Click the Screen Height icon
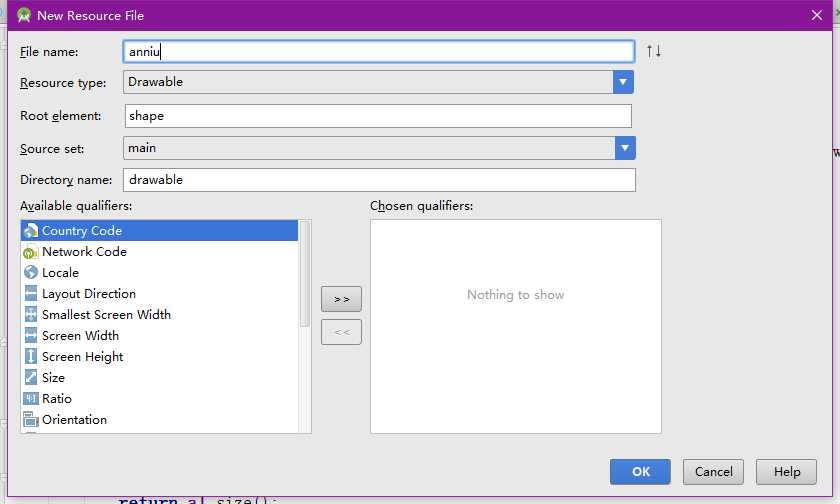This screenshot has width=840, height=504. pos(31,356)
